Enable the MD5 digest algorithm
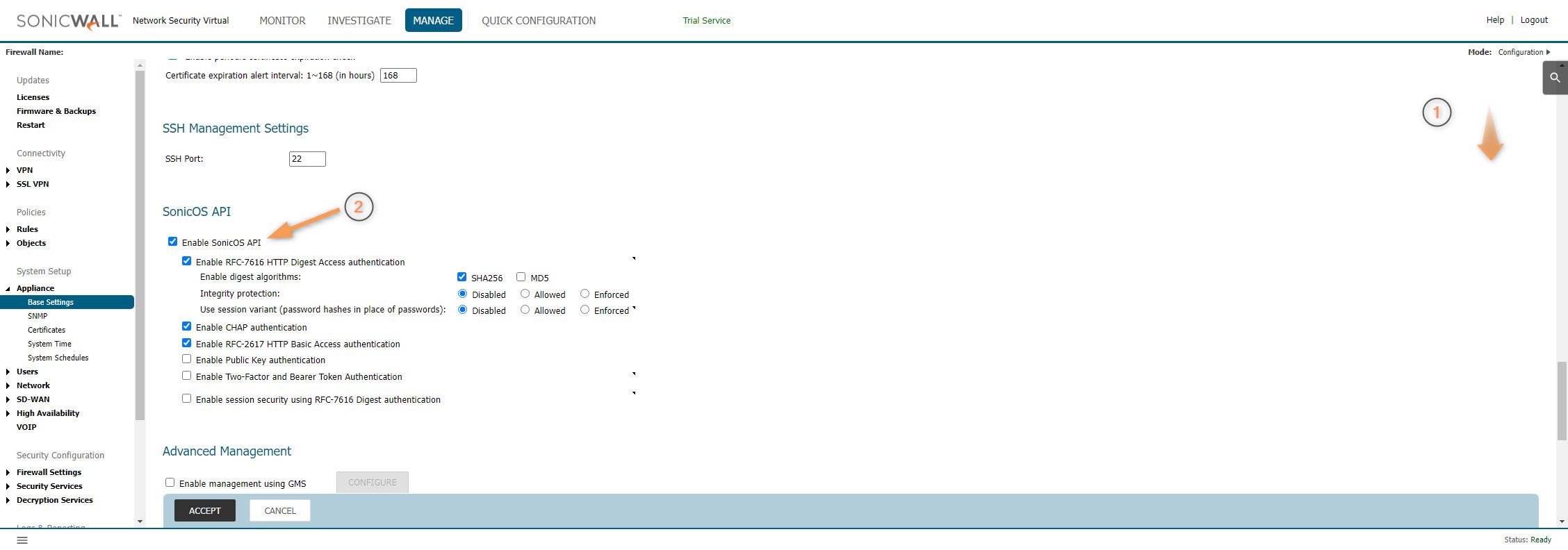 tap(521, 277)
